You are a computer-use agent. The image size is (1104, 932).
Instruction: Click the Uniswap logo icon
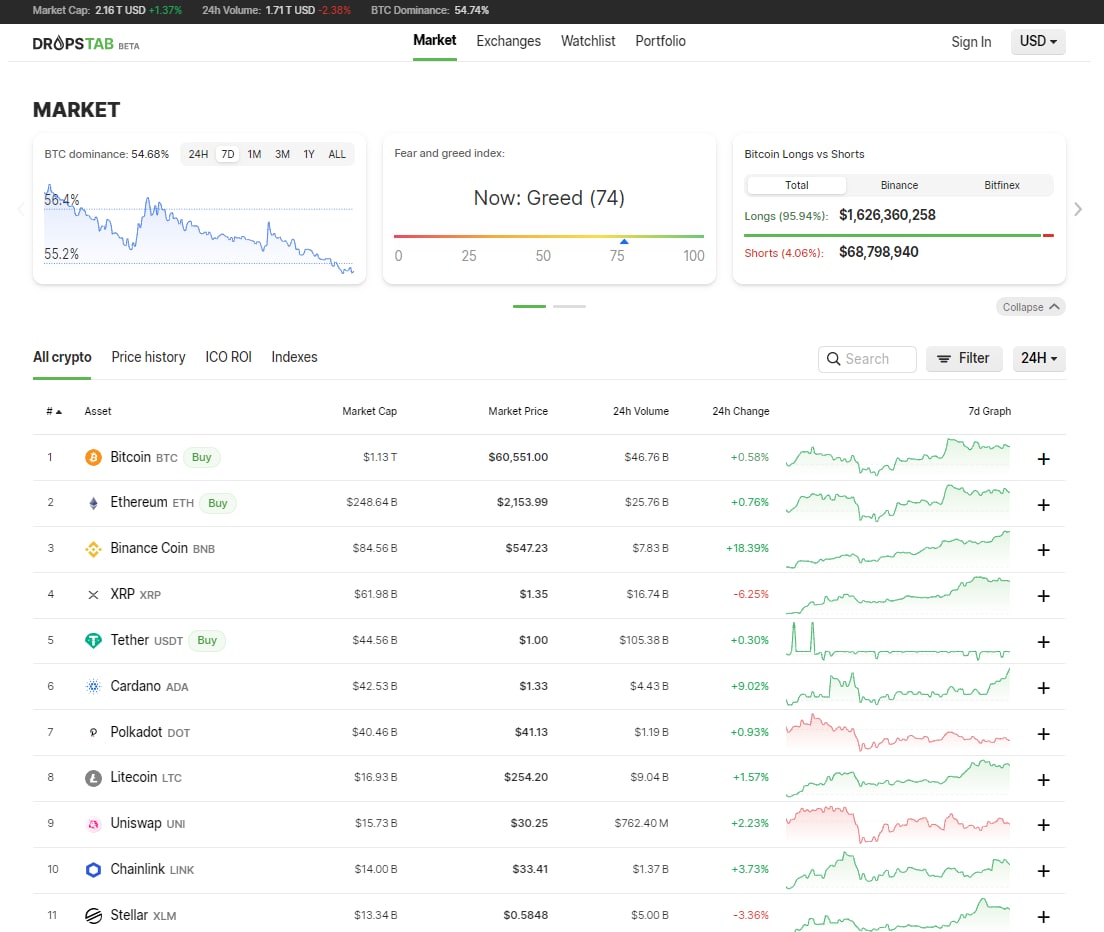point(93,824)
